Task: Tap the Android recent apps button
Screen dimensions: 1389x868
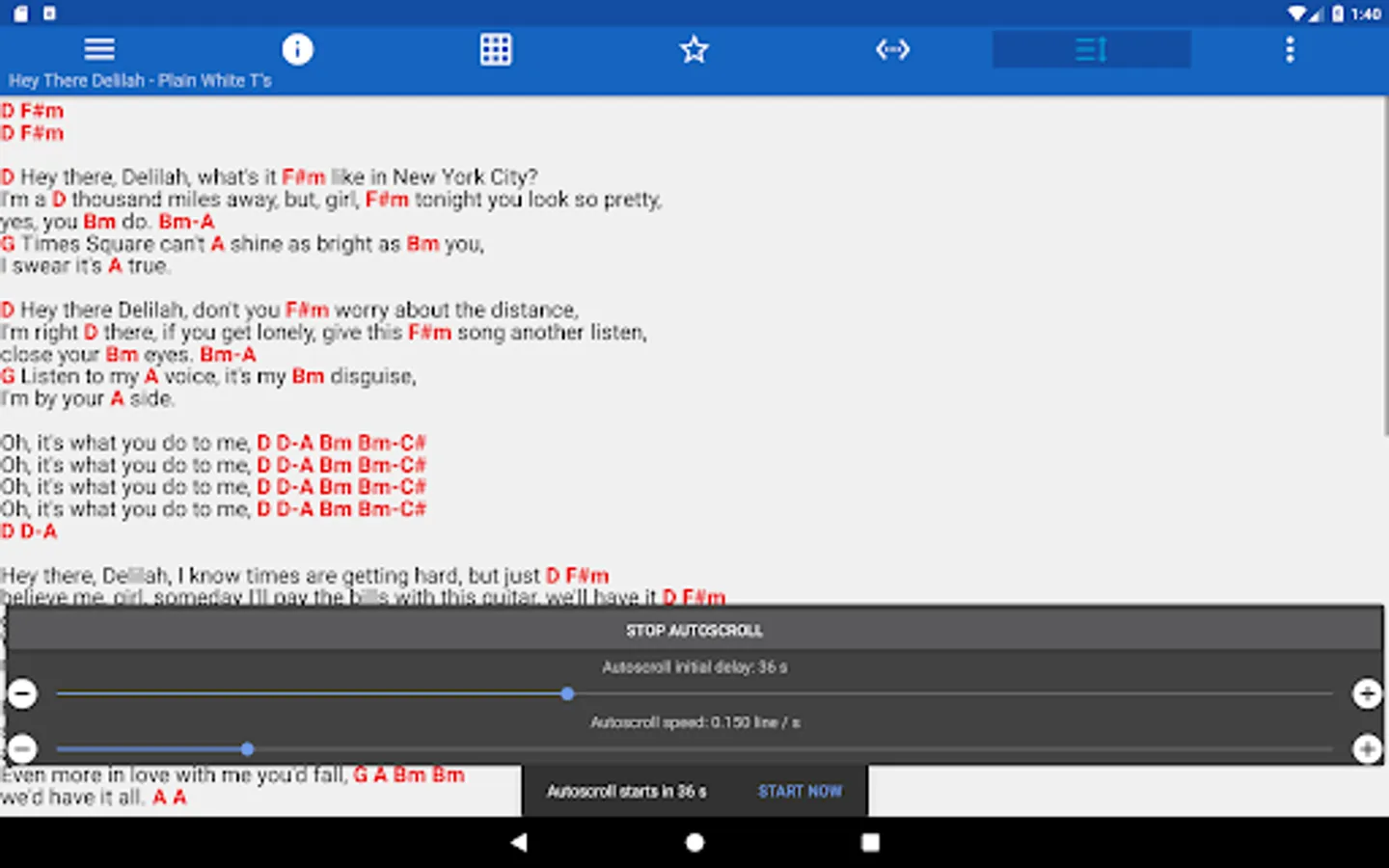Action: point(870,842)
